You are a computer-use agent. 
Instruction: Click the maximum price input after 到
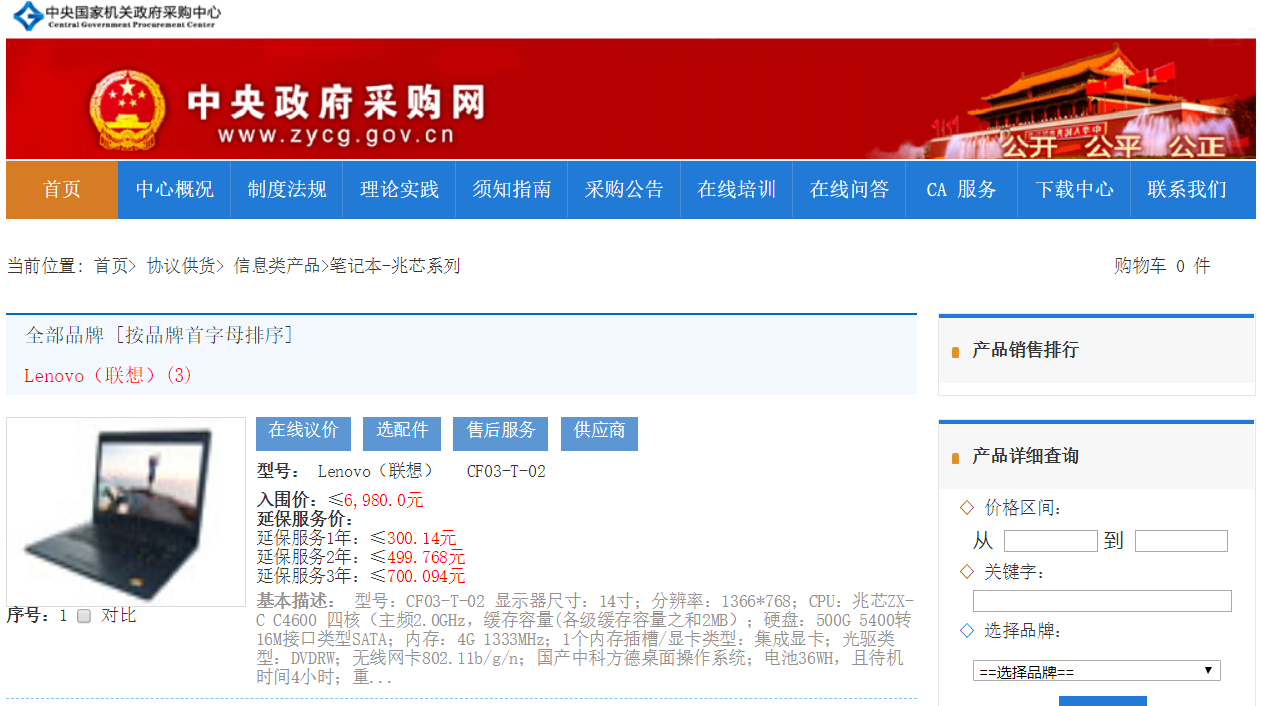1181,541
